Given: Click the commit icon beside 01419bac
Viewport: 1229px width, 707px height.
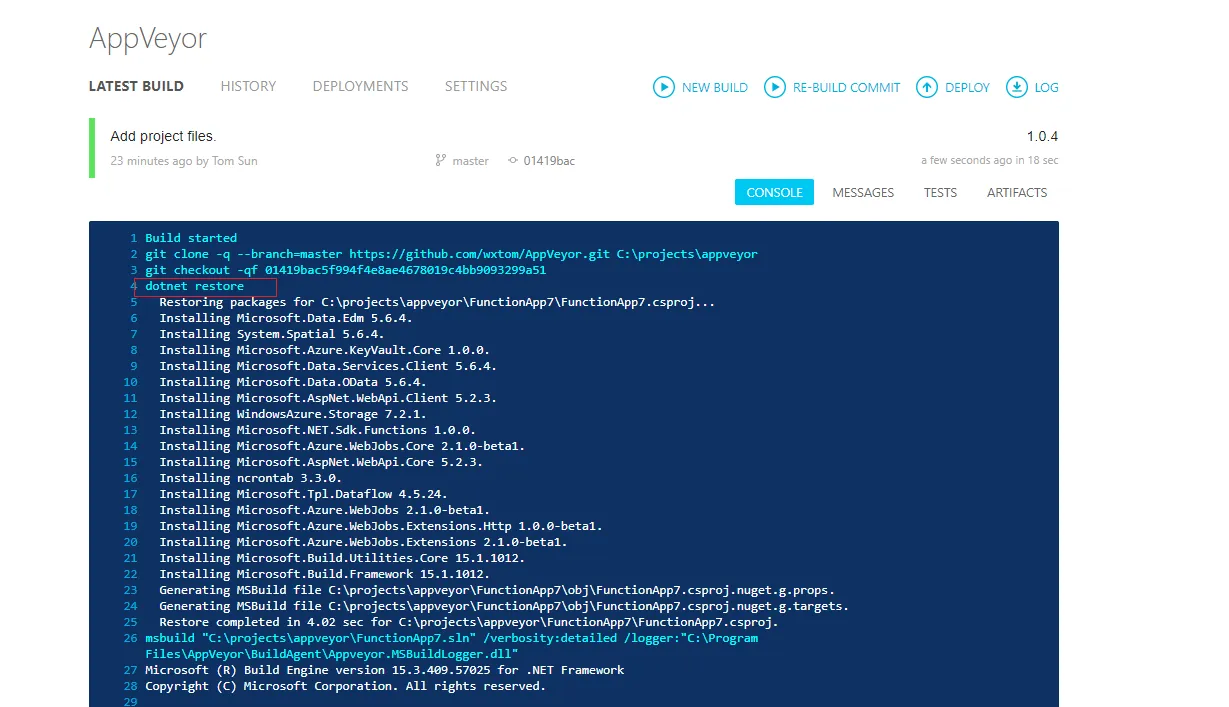Looking at the screenshot, I should click(513, 160).
